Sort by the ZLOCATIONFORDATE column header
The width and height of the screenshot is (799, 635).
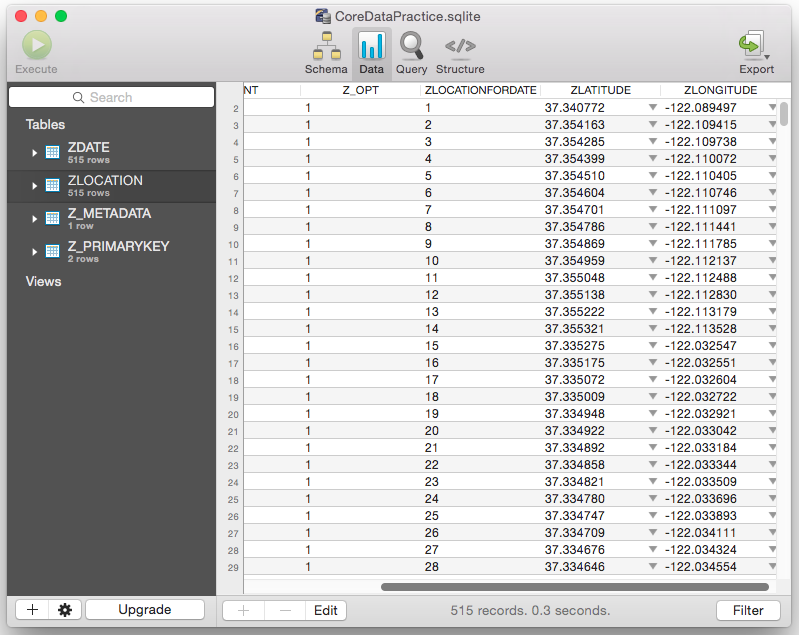point(481,90)
